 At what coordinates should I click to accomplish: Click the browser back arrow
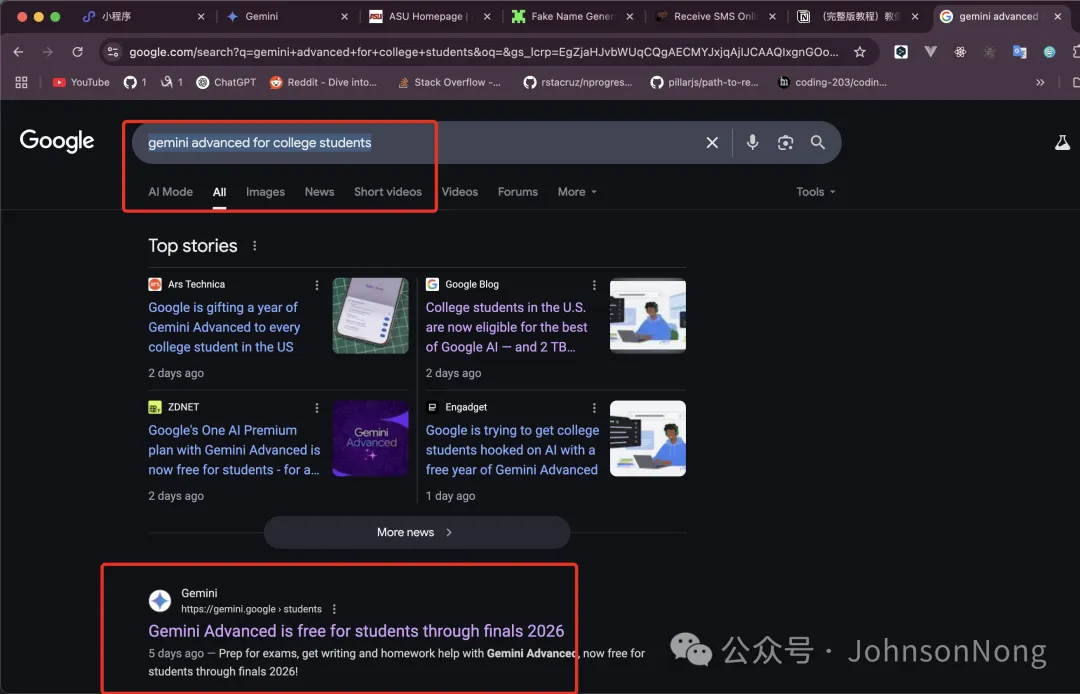[19, 52]
